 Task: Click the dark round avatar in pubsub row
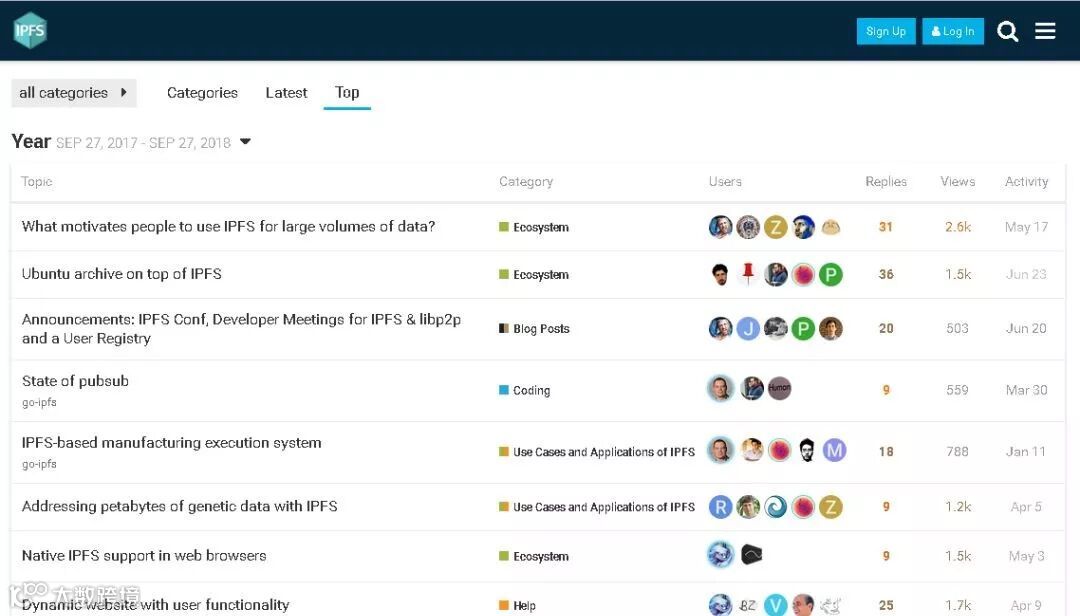pos(779,388)
